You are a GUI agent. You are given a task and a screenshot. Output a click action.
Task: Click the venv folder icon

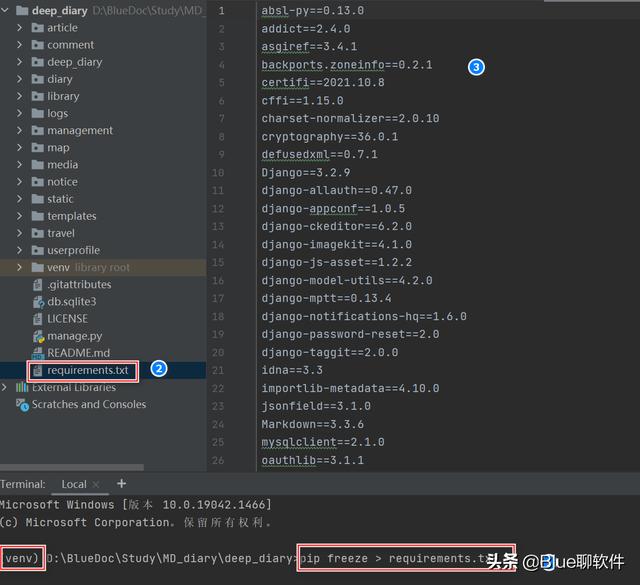coord(38,267)
